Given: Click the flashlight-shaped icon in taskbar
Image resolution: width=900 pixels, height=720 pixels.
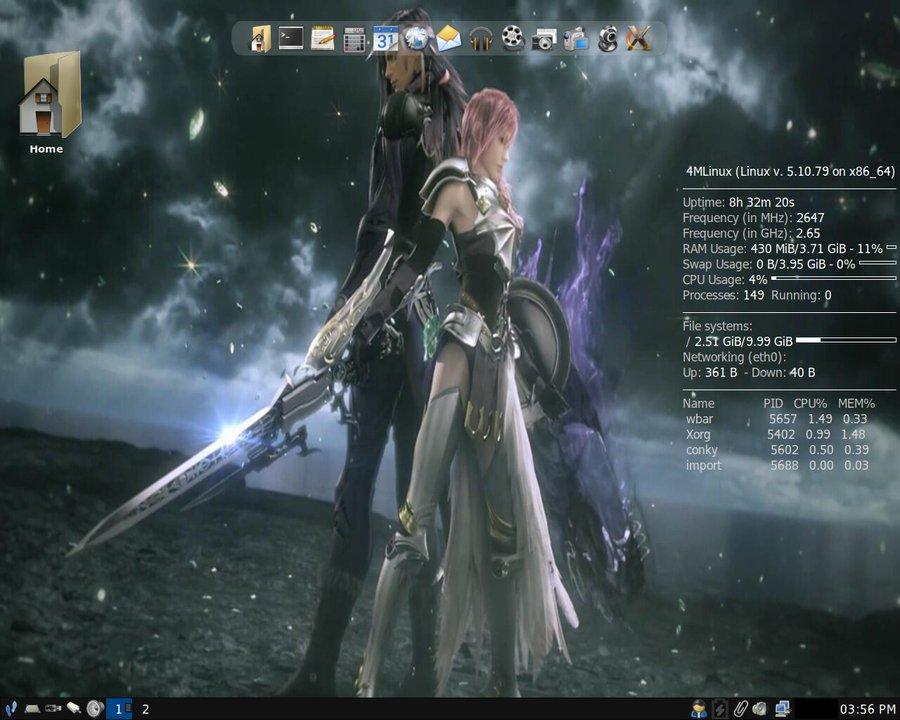Looking at the screenshot, I should pyautogui.click(x=73, y=709).
